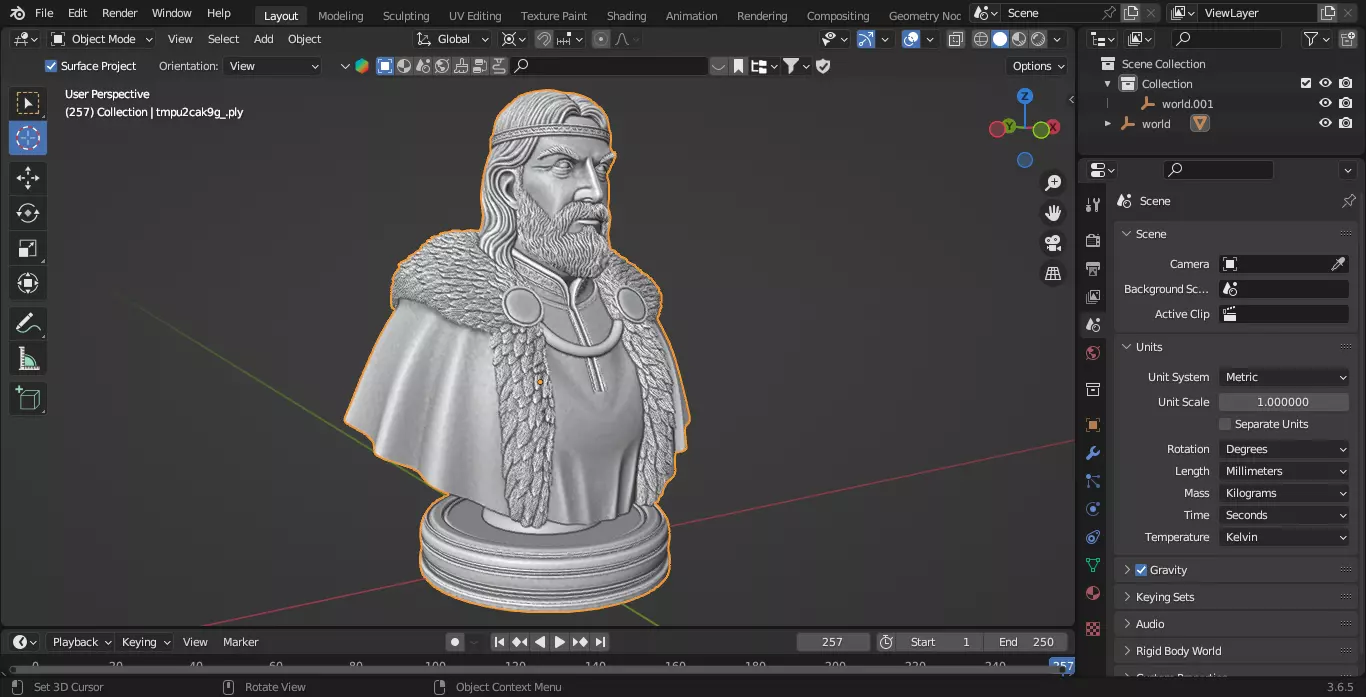Open the Particles properties tab
The height and width of the screenshot is (697, 1366).
click(1093, 481)
